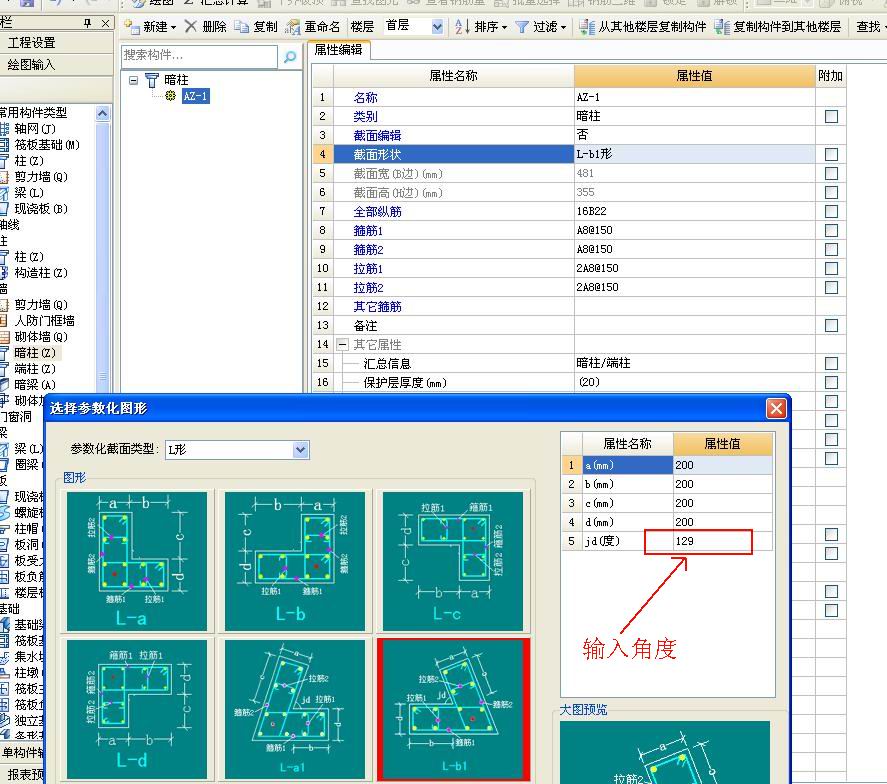Open the 工程设置 panel section
This screenshot has height=784, width=887.
32,42
